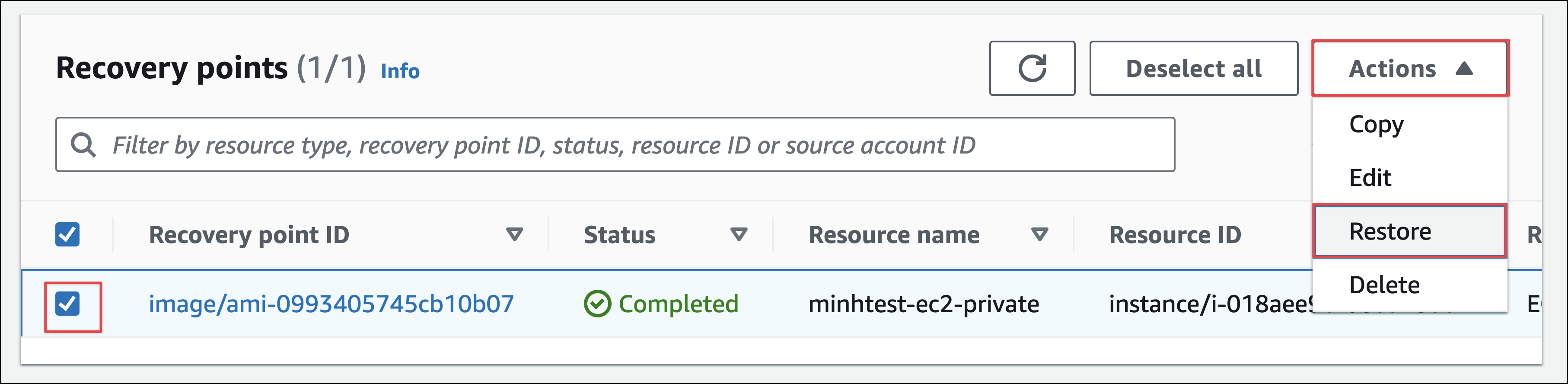Collapse the Actions dropdown menu
The height and width of the screenshot is (384, 1568).
(1410, 68)
